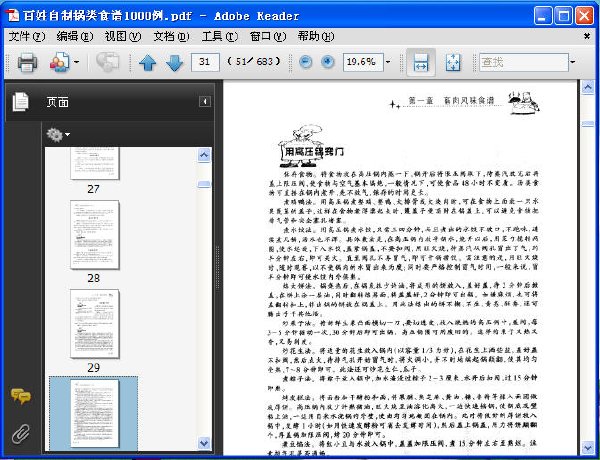Open the pages panel gear options menu
The width and height of the screenshot is (600, 460).
pos(58,134)
